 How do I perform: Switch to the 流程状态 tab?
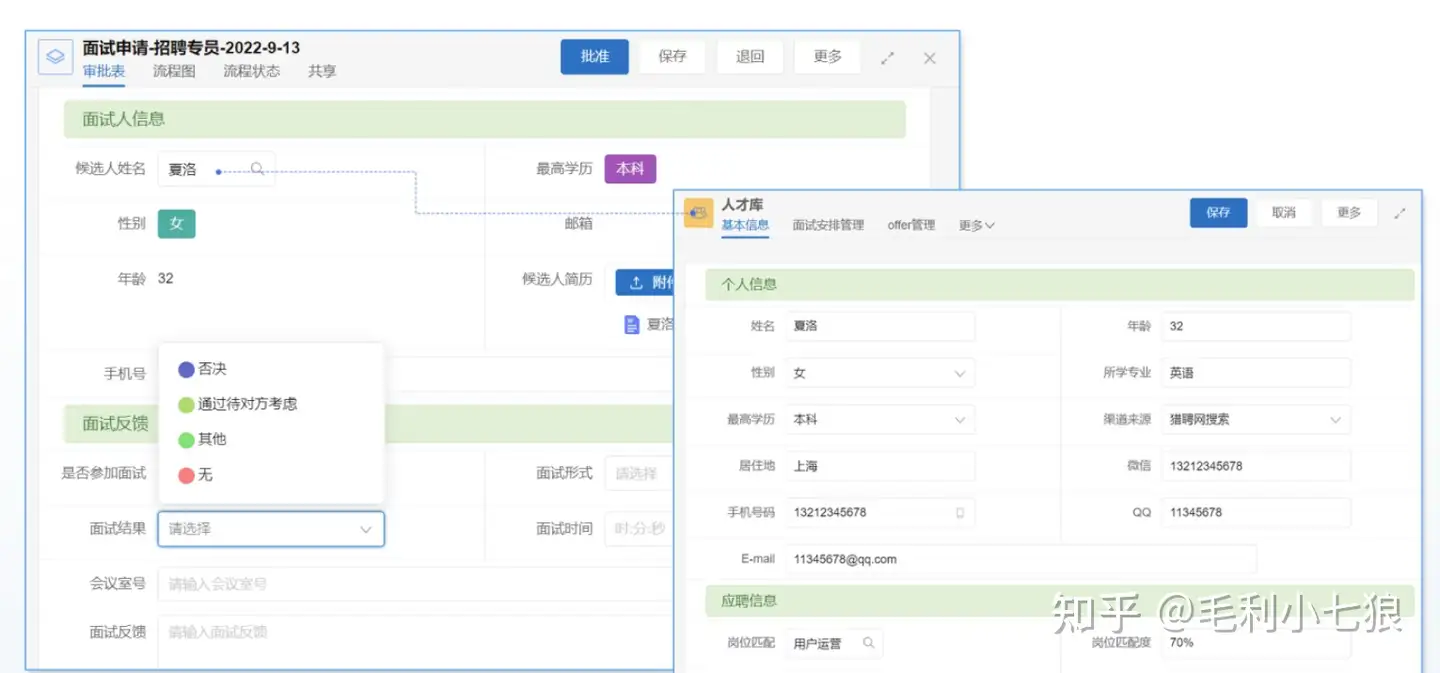pos(252,71)
